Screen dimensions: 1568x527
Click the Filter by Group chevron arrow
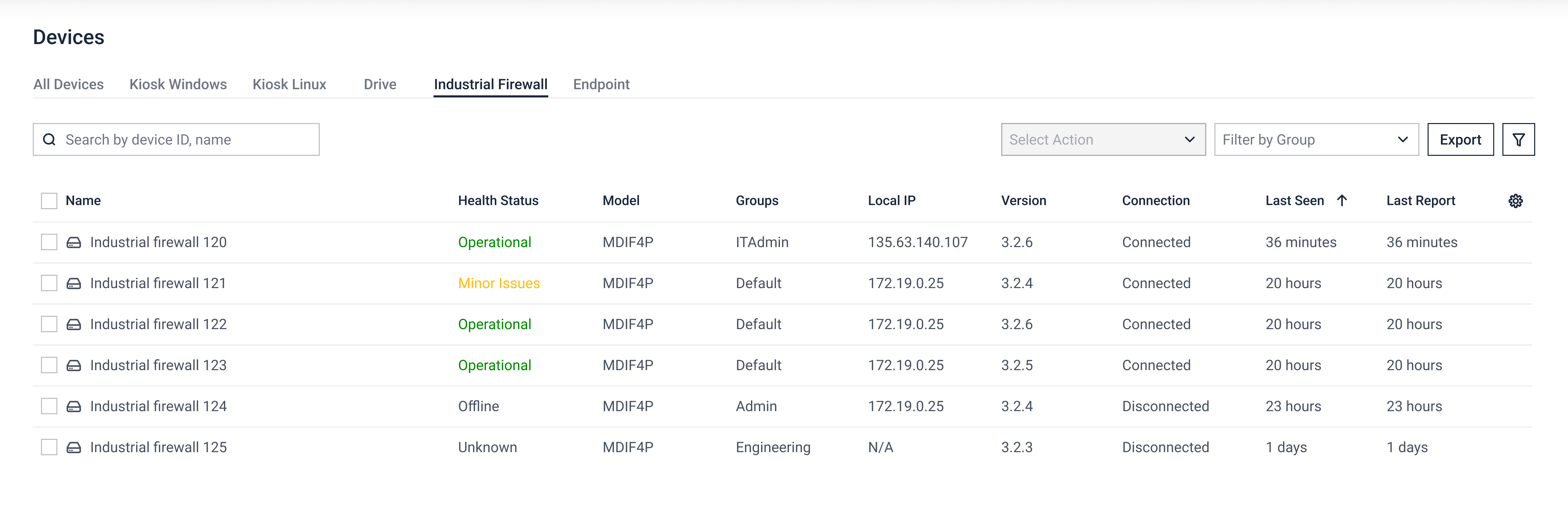coord(1402,139)
